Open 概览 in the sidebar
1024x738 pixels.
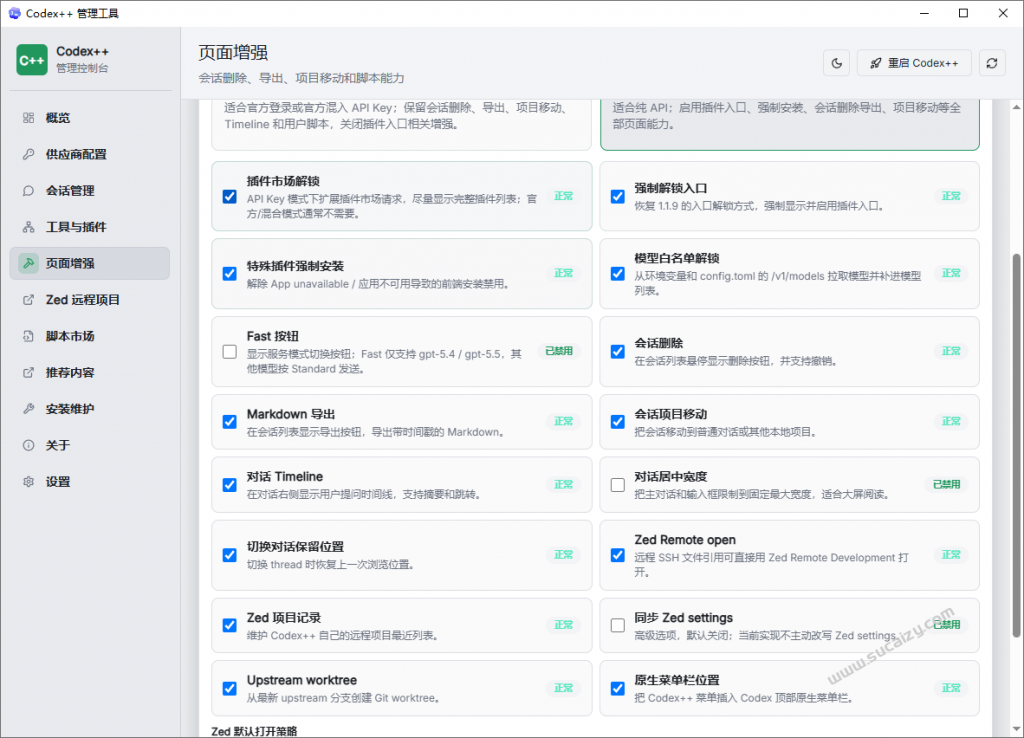coord(90,118)
